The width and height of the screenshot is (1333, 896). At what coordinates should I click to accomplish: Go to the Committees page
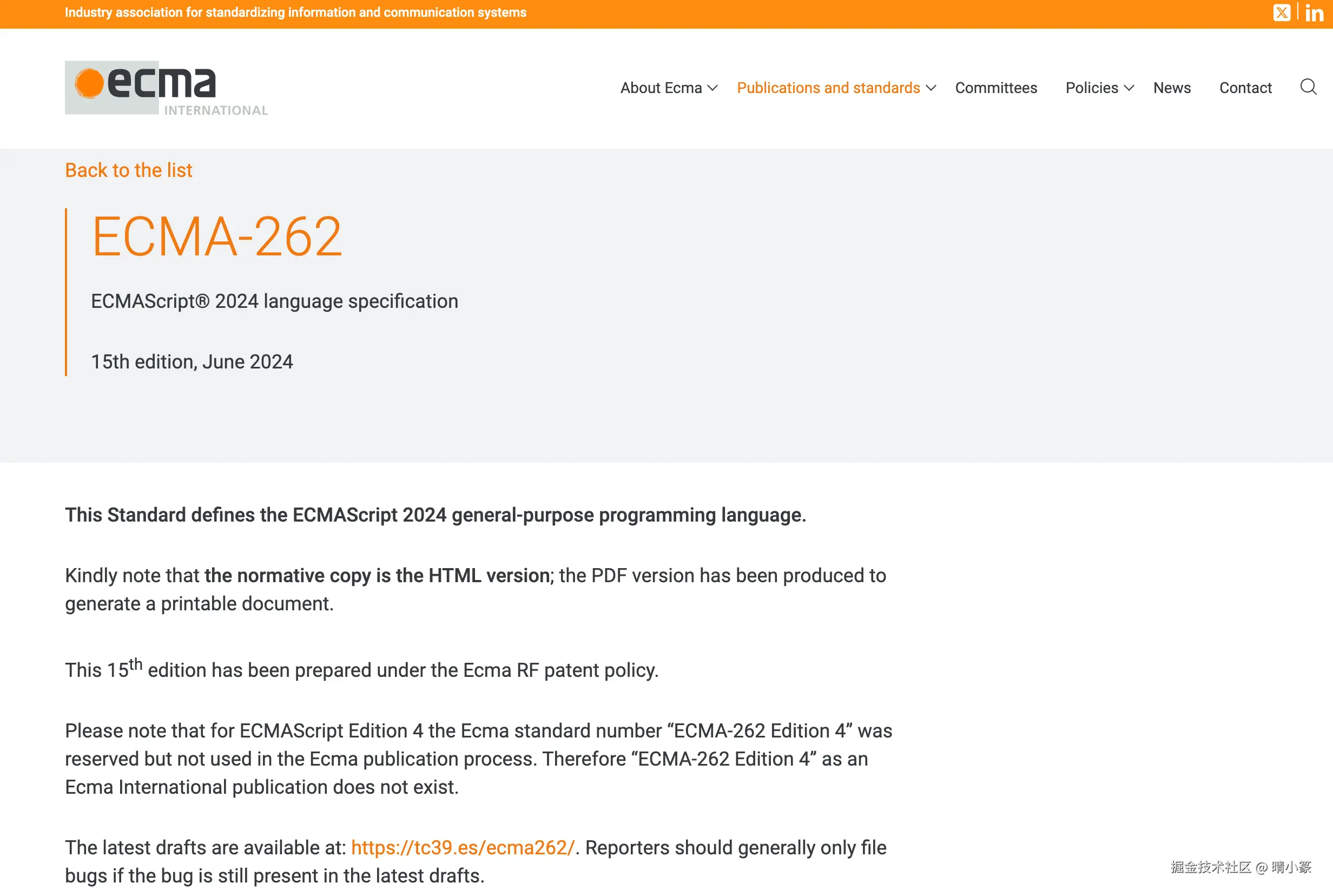[995, 88]
